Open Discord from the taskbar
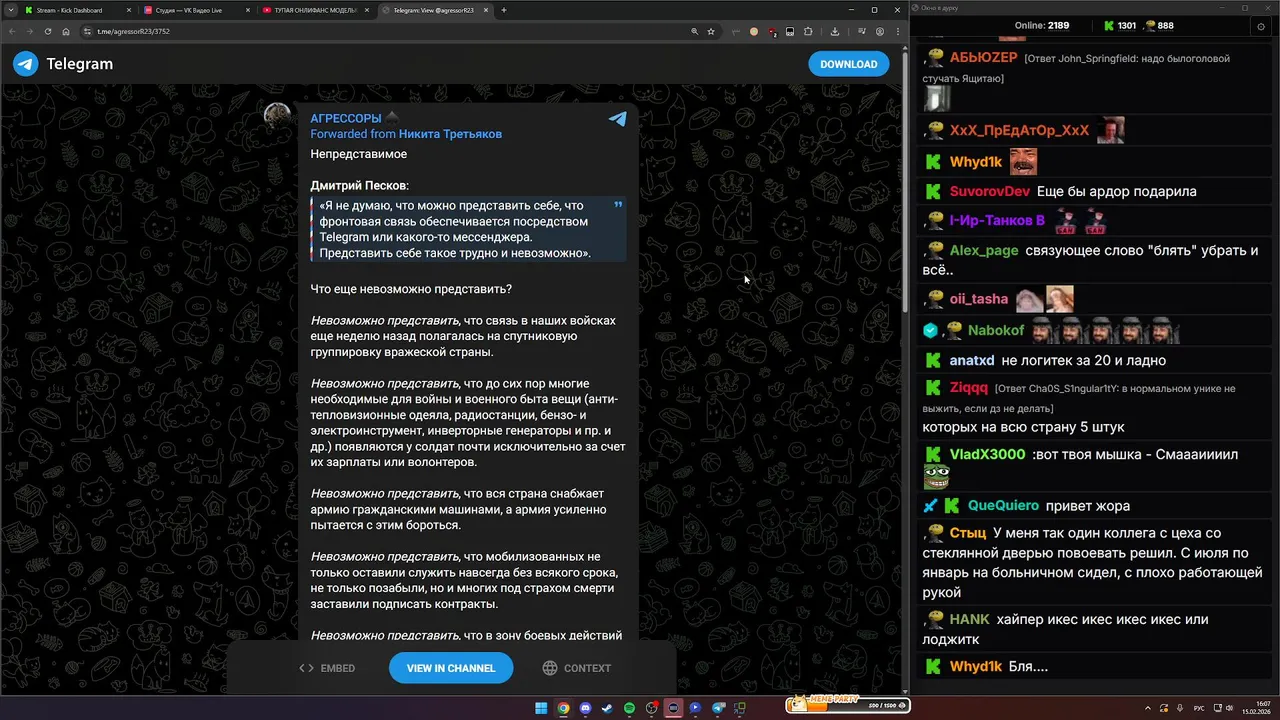 (585, 708)
